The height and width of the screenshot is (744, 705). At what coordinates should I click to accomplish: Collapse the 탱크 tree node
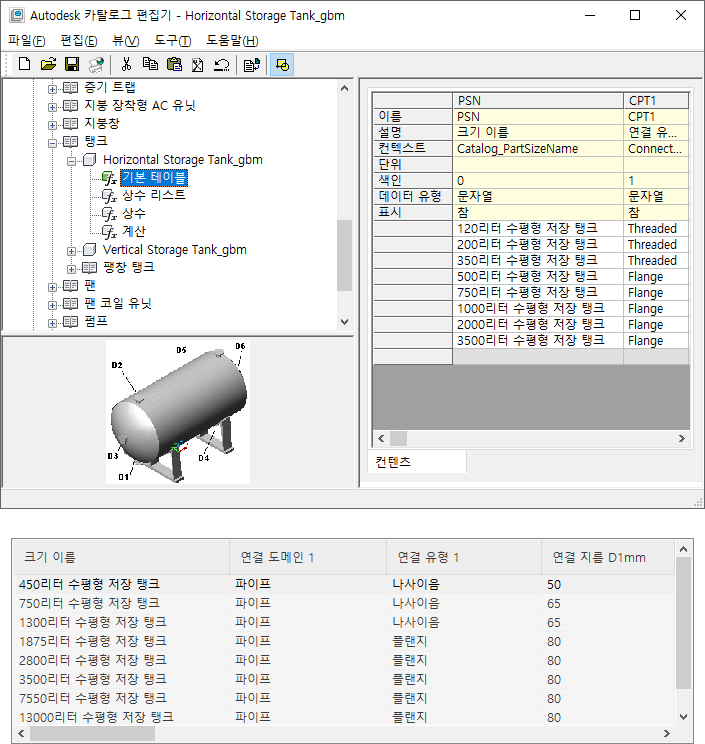52,143
